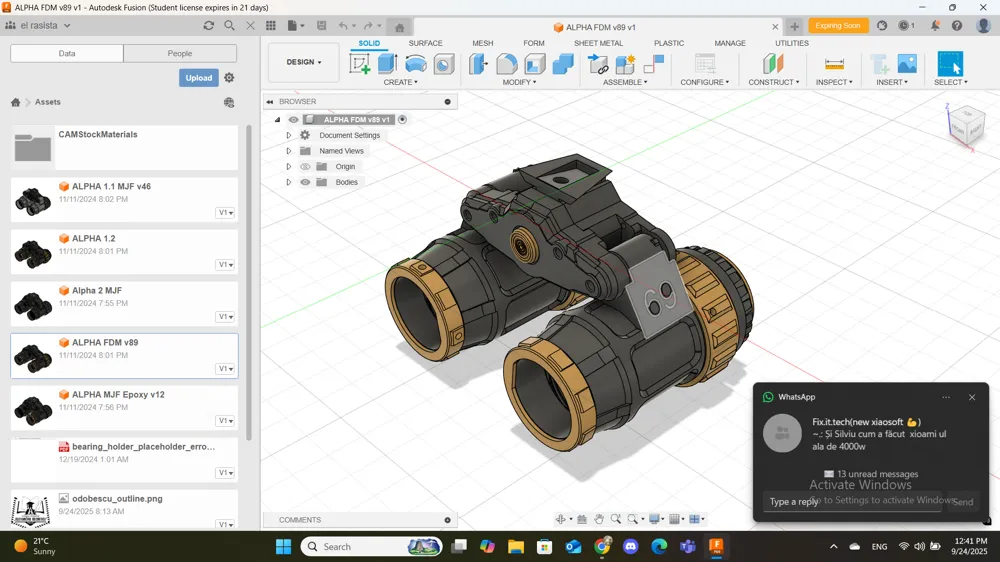
Task: Expand the Document Settings node
Action: (x=288, y=135)
